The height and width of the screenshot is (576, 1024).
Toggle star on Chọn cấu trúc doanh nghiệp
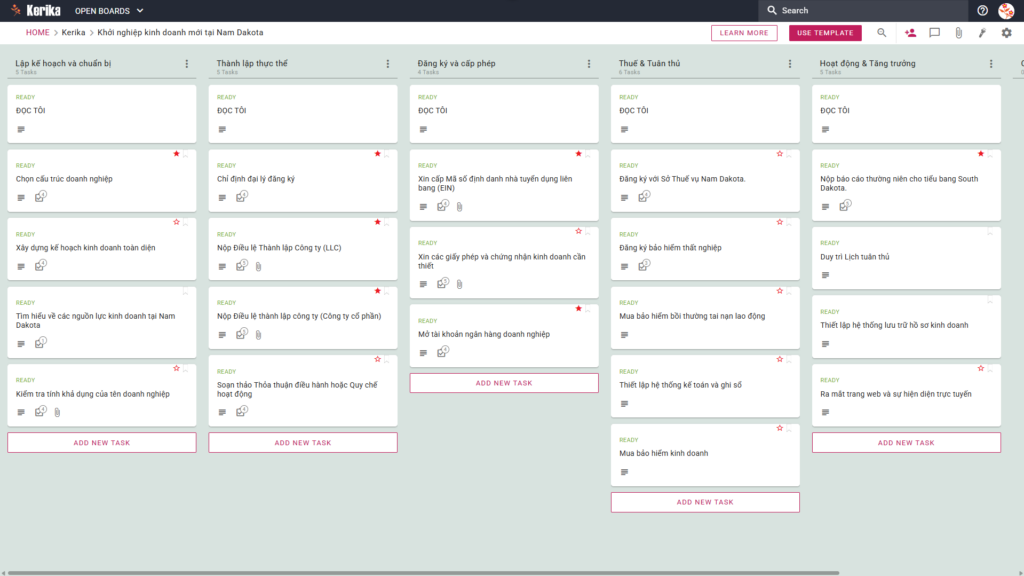pyautogui.click(x=176, y=153)
